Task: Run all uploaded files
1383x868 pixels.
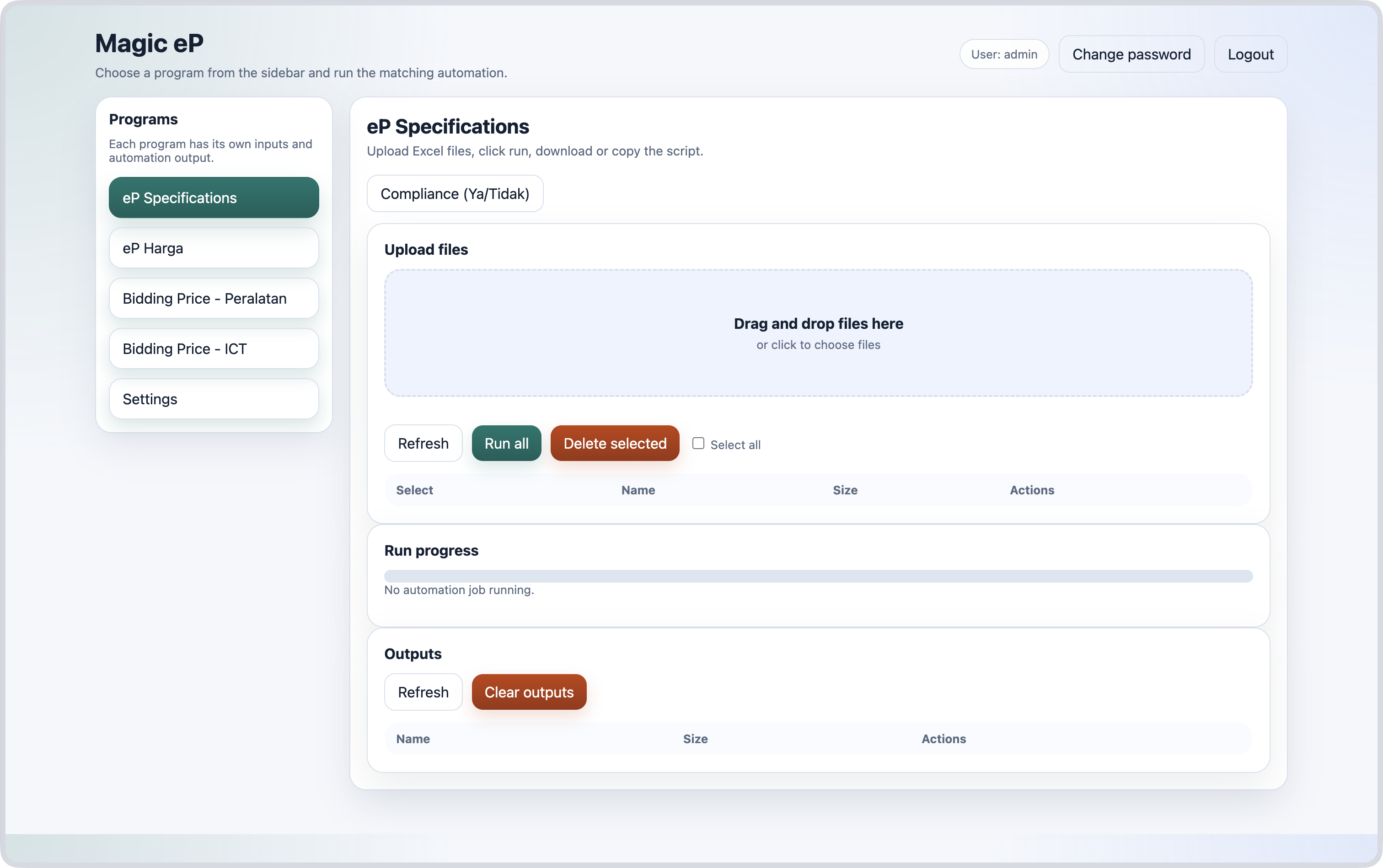Action: point(506,443)
